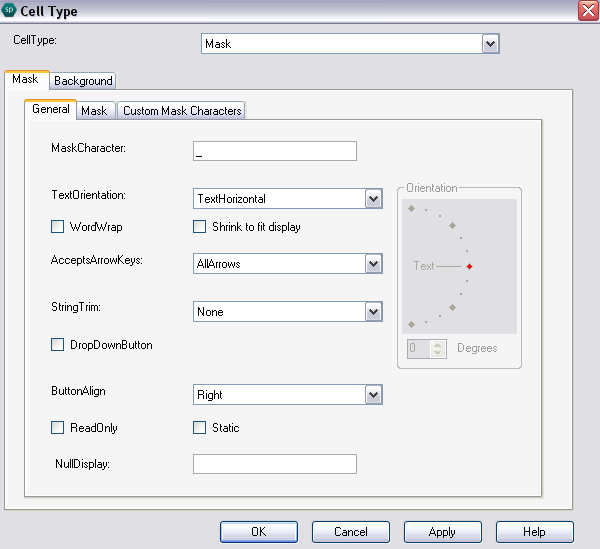Click the red orientation marker

470,266
